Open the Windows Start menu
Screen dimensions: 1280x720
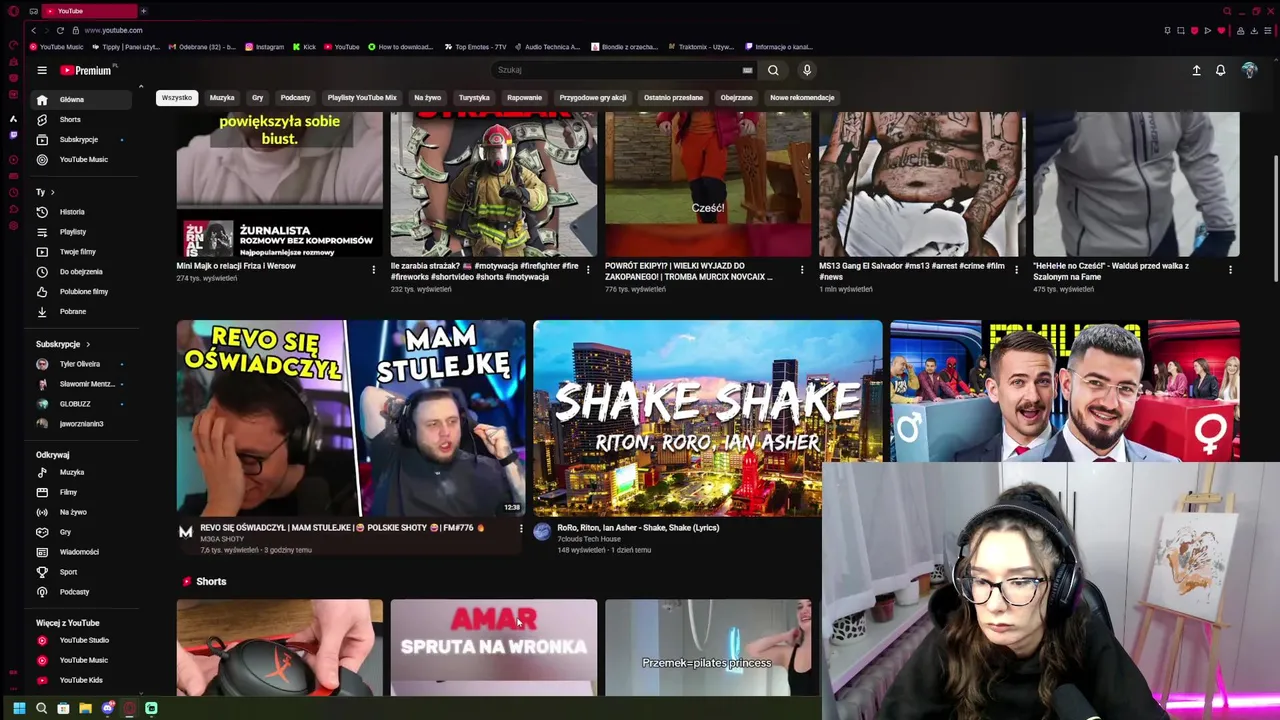18,708
